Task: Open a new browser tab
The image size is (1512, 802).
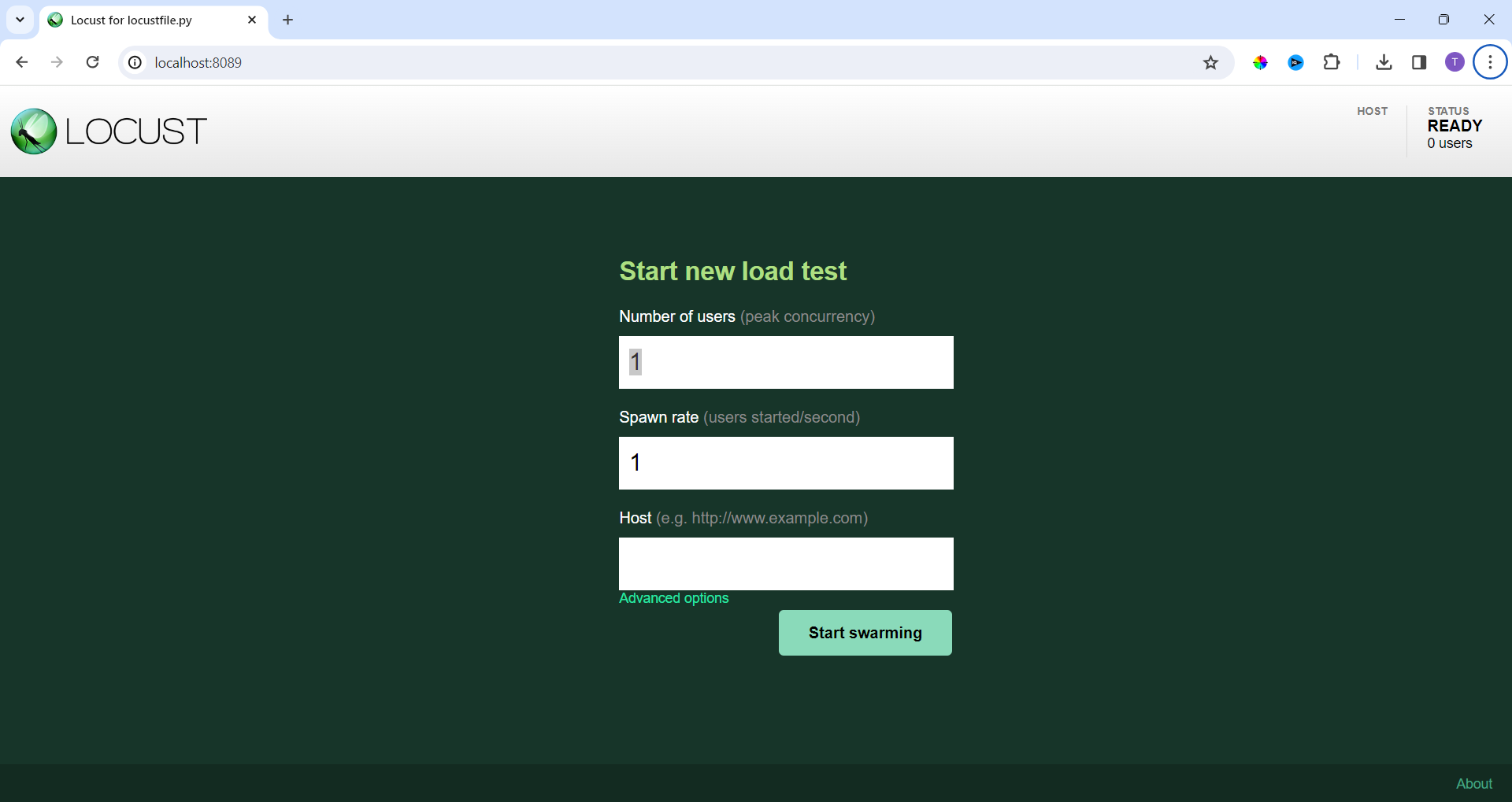Action: [x=287, y=20]
